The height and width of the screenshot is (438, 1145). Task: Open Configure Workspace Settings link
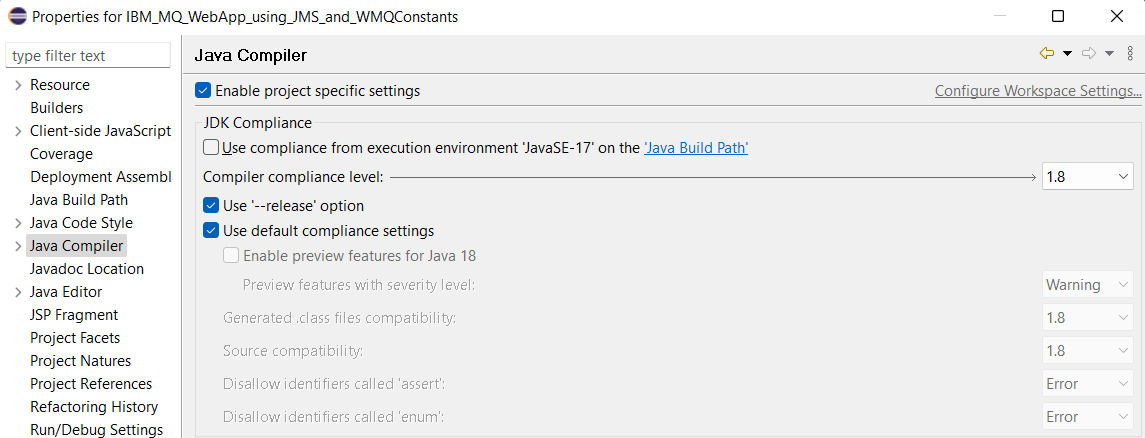click(x=1038, y=91)
